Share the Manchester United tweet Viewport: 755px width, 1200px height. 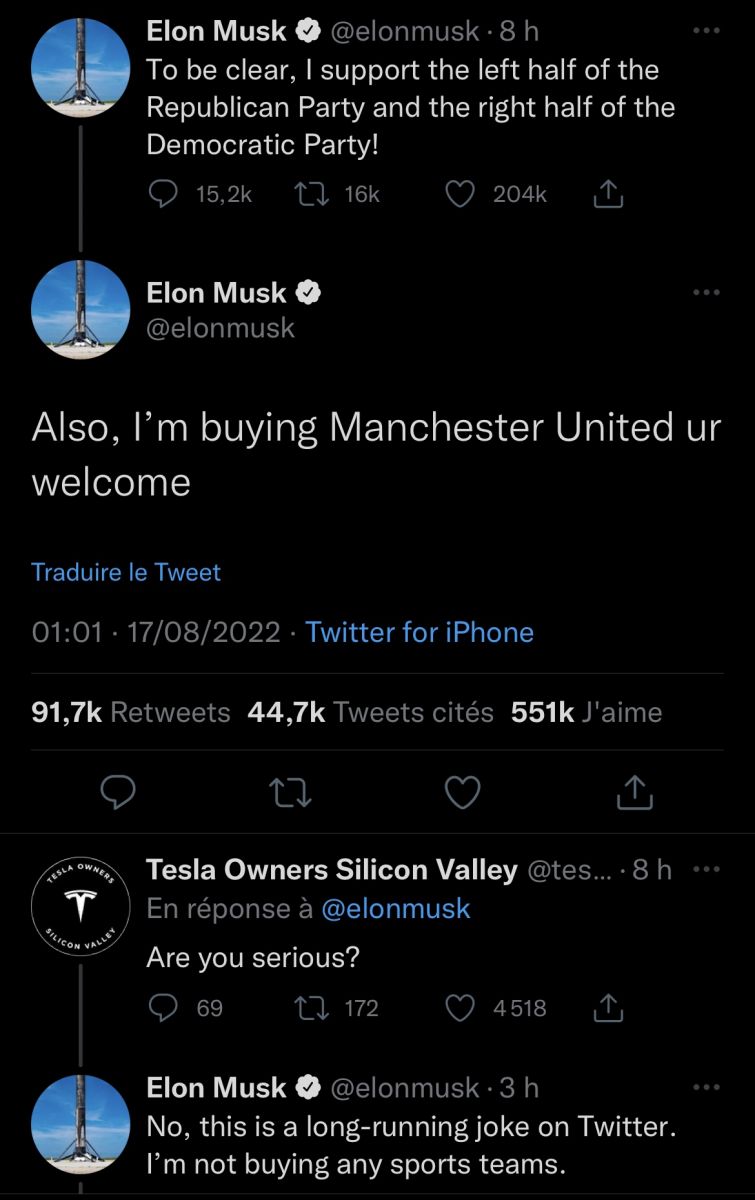[635, 792]
